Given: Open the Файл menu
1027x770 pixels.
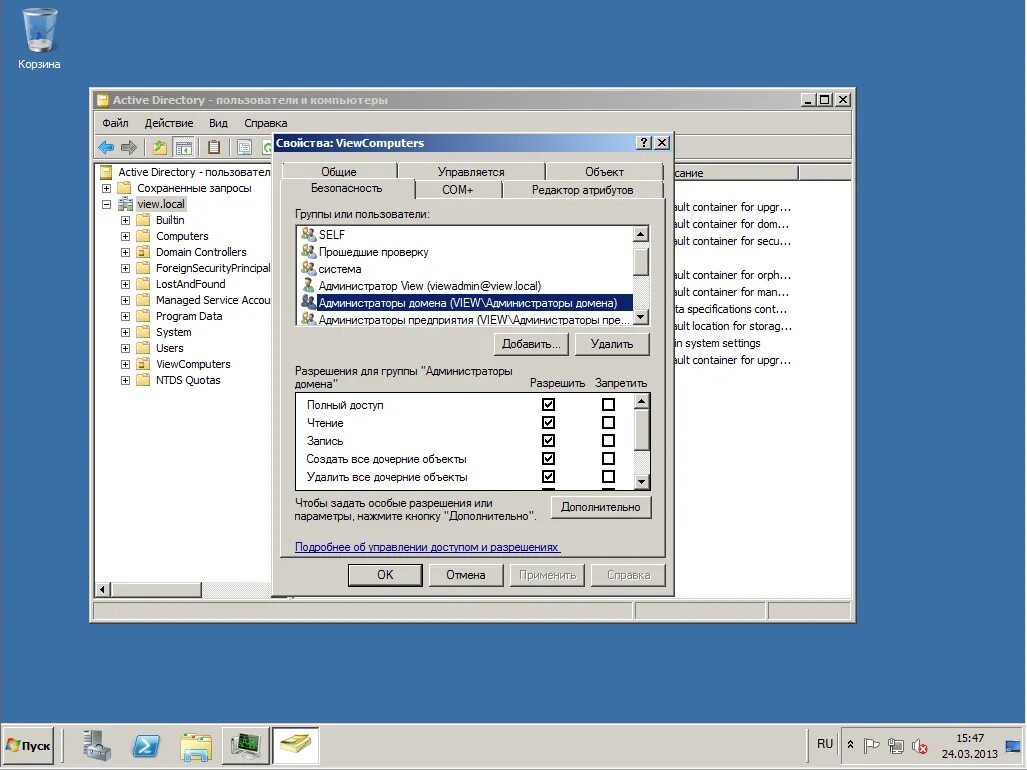Looking at the screenshot, I should point(115,123).
